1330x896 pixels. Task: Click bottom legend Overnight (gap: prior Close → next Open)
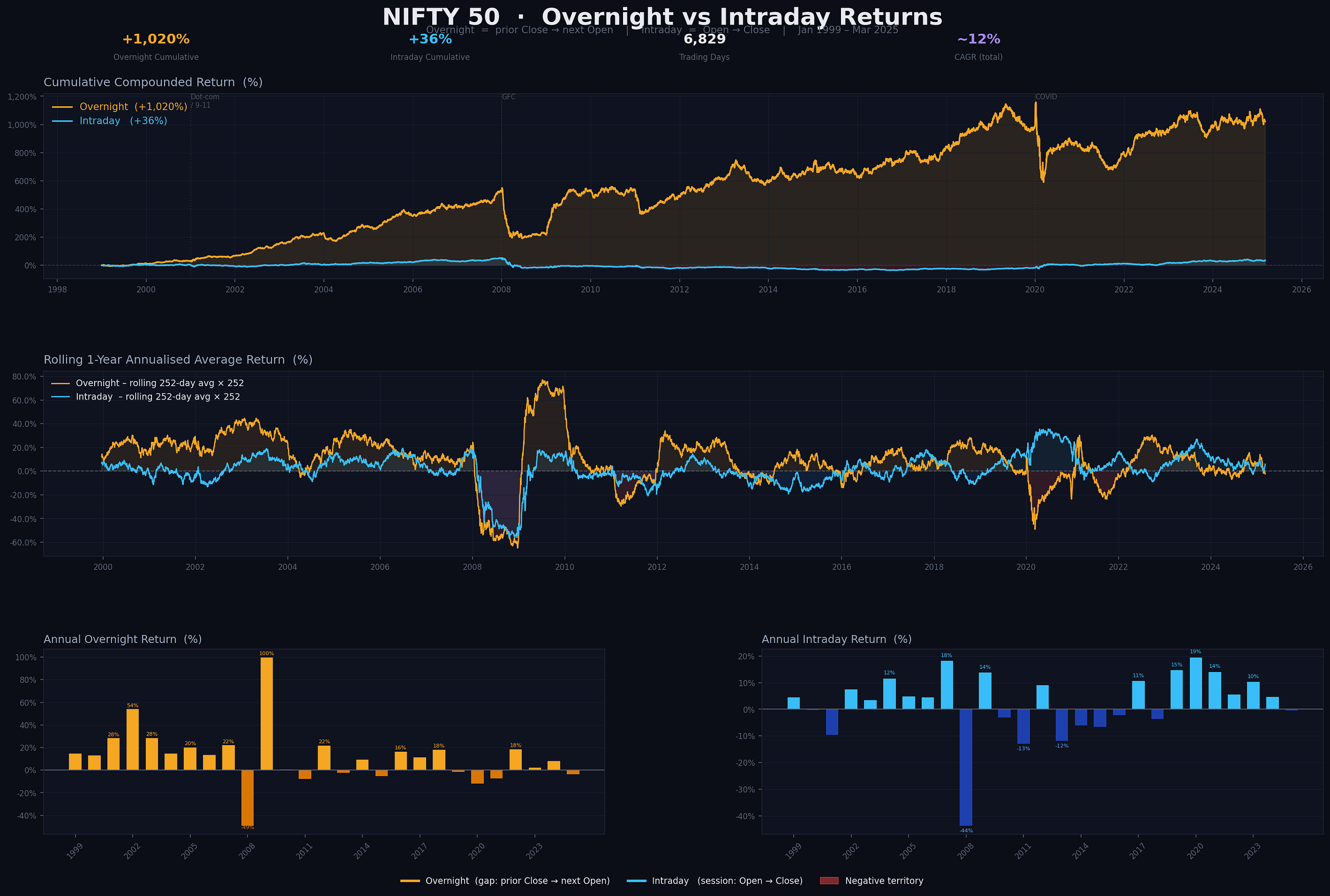click(518, 881)
